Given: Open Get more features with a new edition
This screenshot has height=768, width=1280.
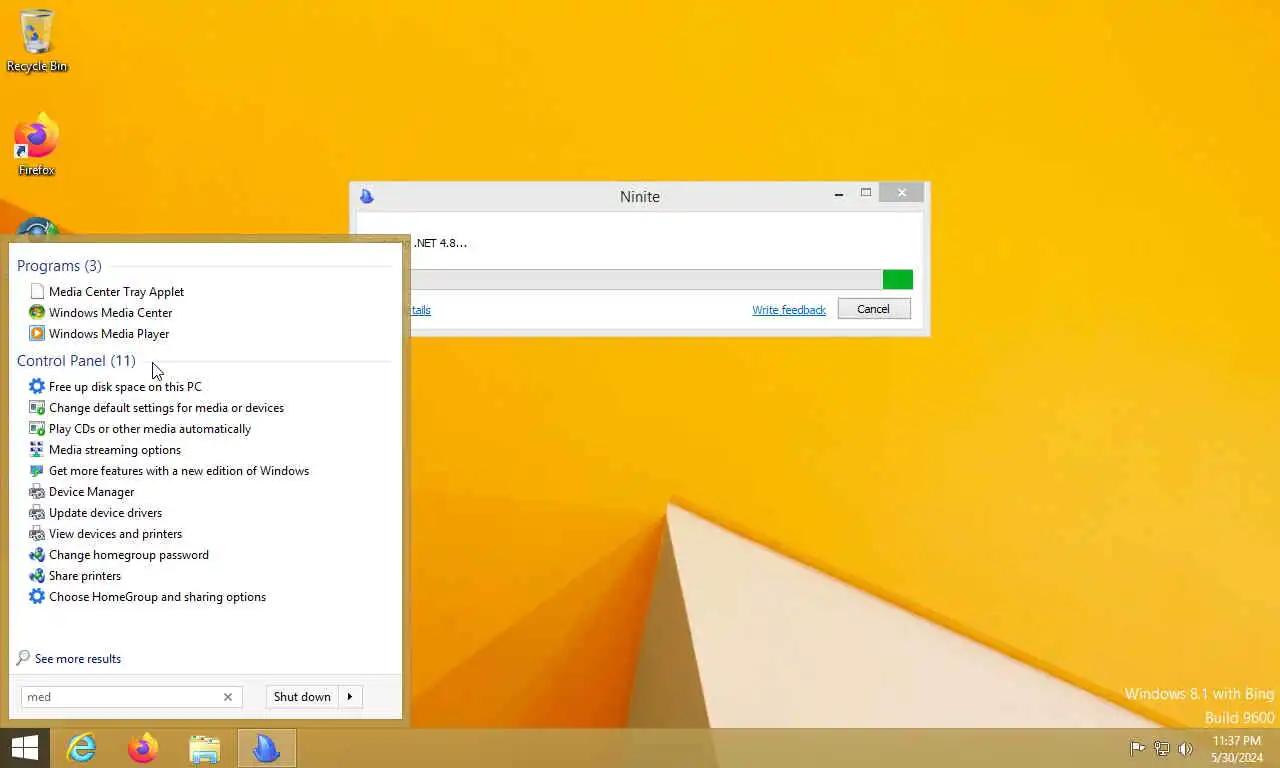Looking at the screenshot, I should [179, 470].
